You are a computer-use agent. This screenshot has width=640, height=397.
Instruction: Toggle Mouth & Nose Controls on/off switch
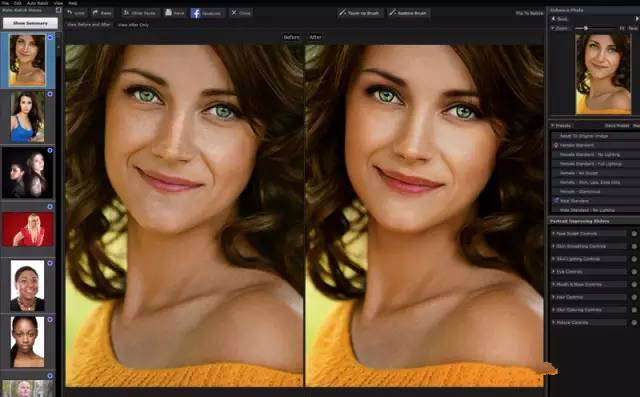pos(634,284)
